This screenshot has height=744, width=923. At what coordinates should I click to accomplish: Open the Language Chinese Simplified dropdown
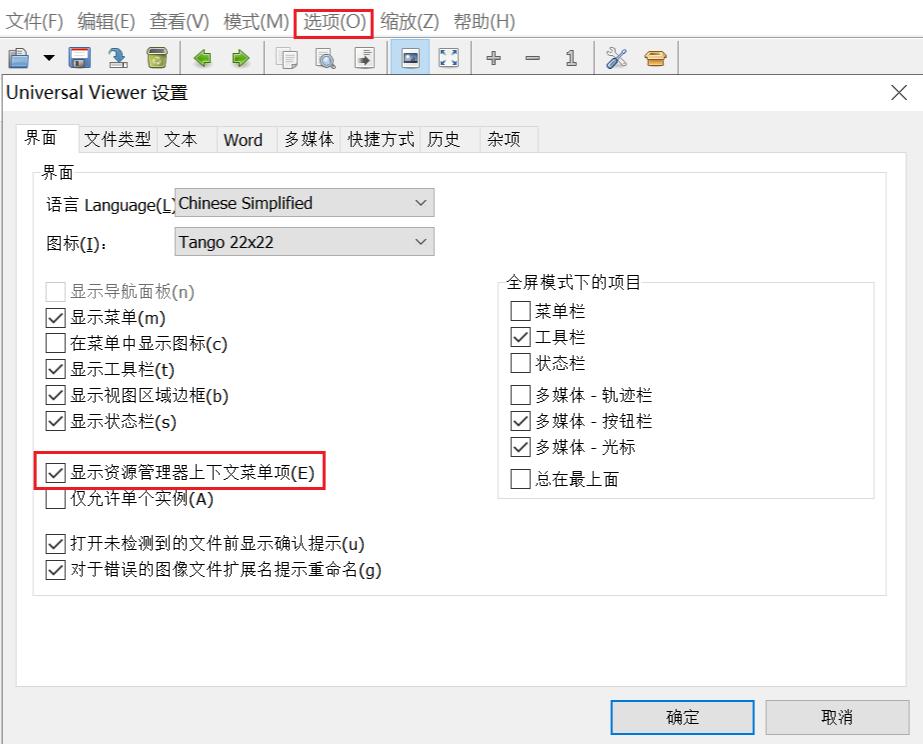(x=304, y=203)
